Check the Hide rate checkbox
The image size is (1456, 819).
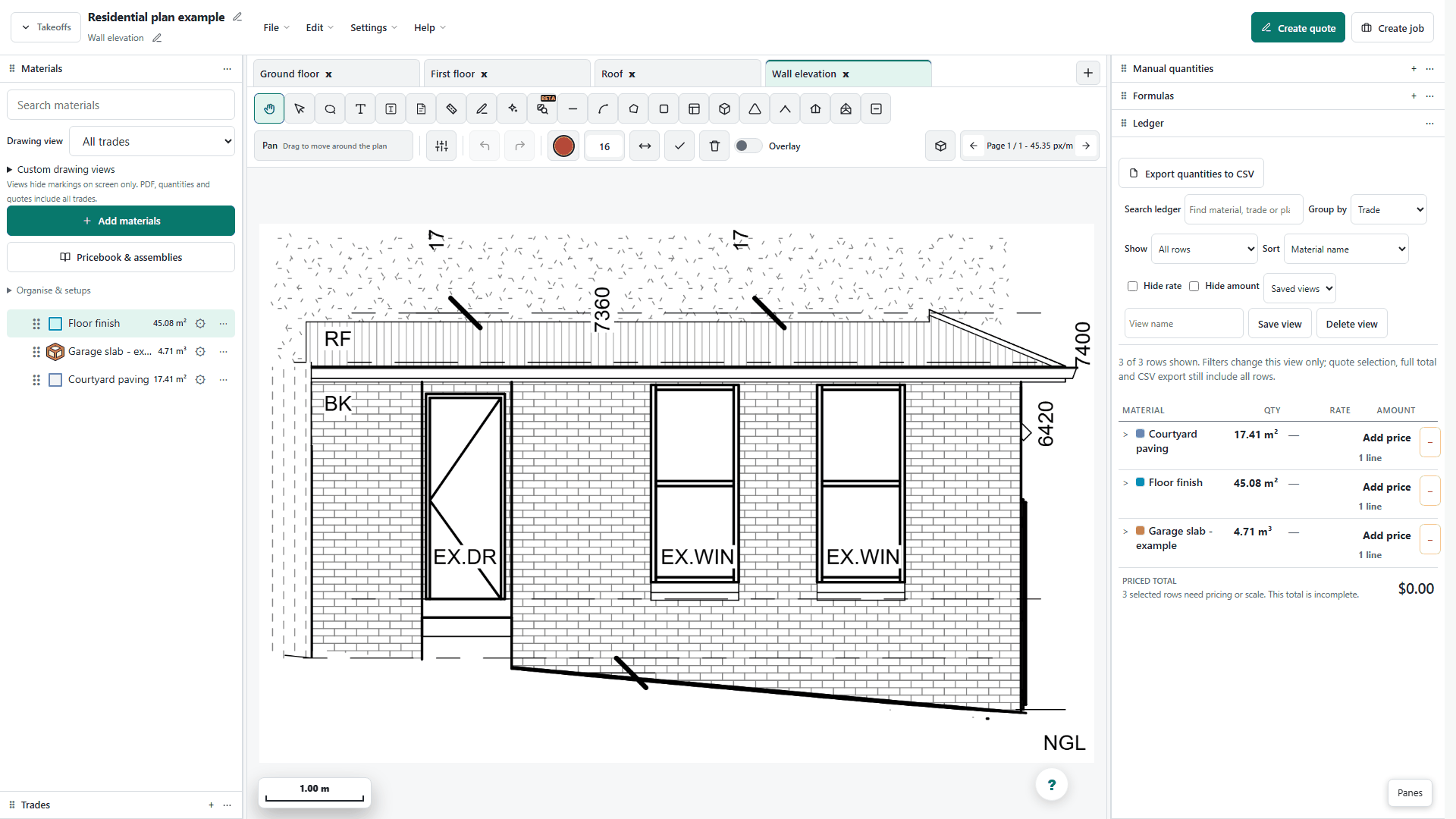tap(1132, 287)
